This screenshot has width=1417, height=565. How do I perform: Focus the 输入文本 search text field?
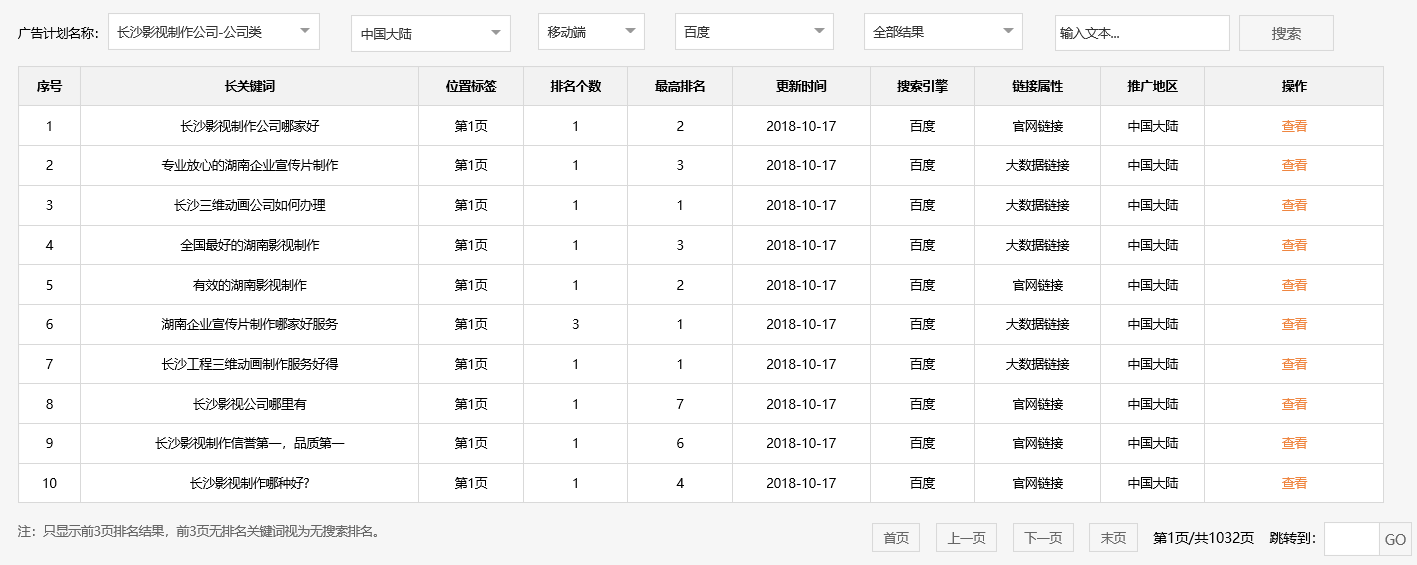point(1142,33)
